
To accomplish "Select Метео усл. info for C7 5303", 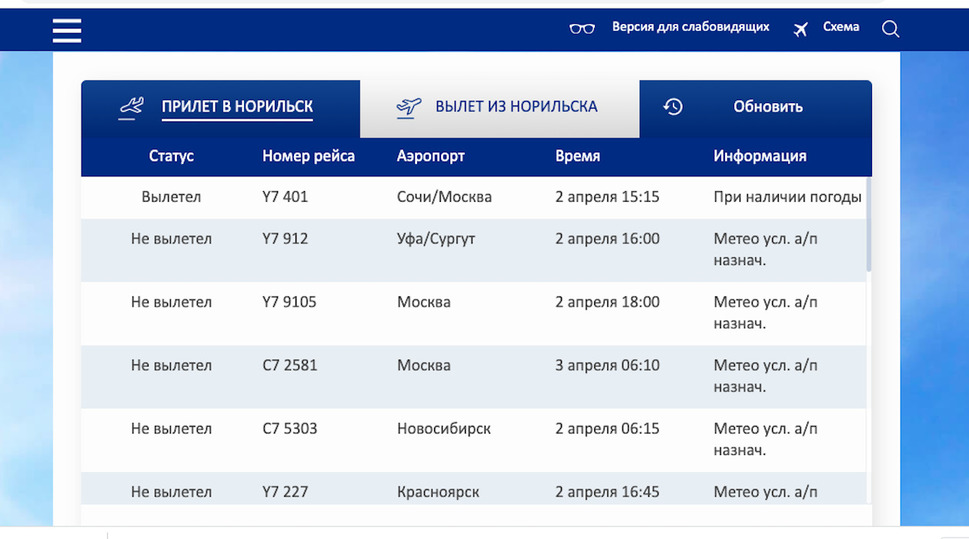I will point(765,439).
